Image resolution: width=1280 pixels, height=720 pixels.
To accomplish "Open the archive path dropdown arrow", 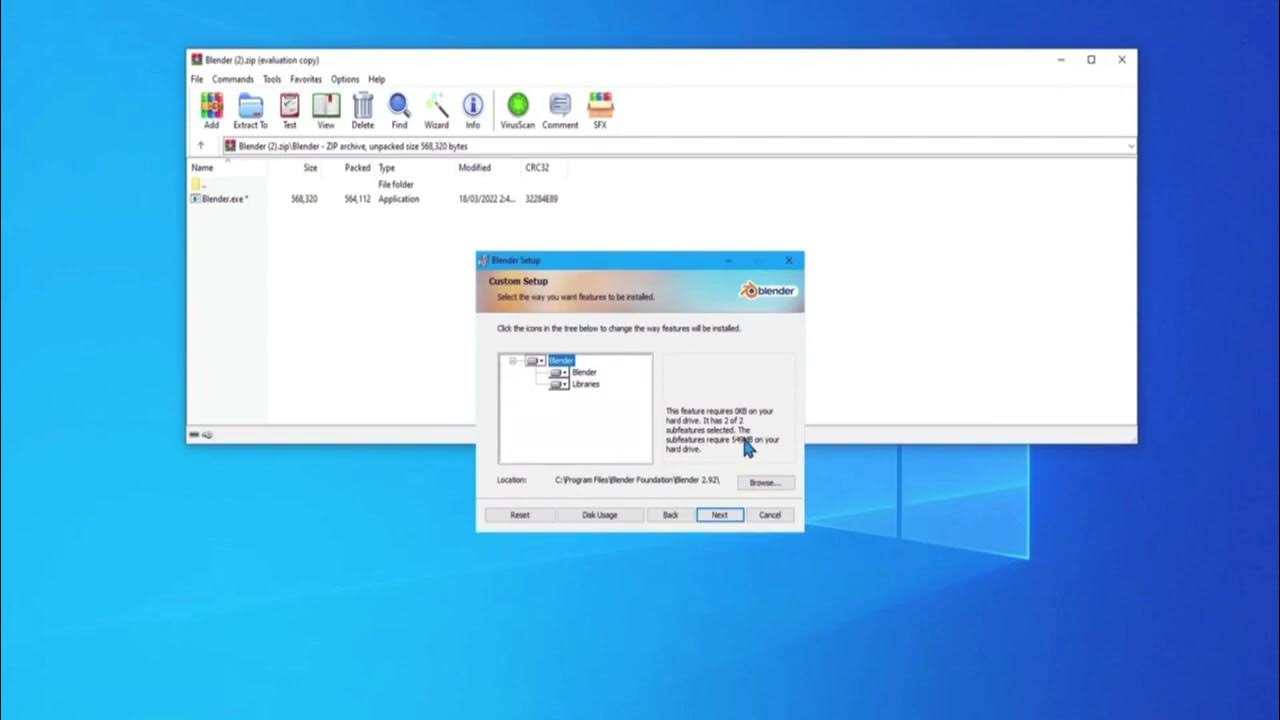I will pyautogui.click(x=1131, y=146).
